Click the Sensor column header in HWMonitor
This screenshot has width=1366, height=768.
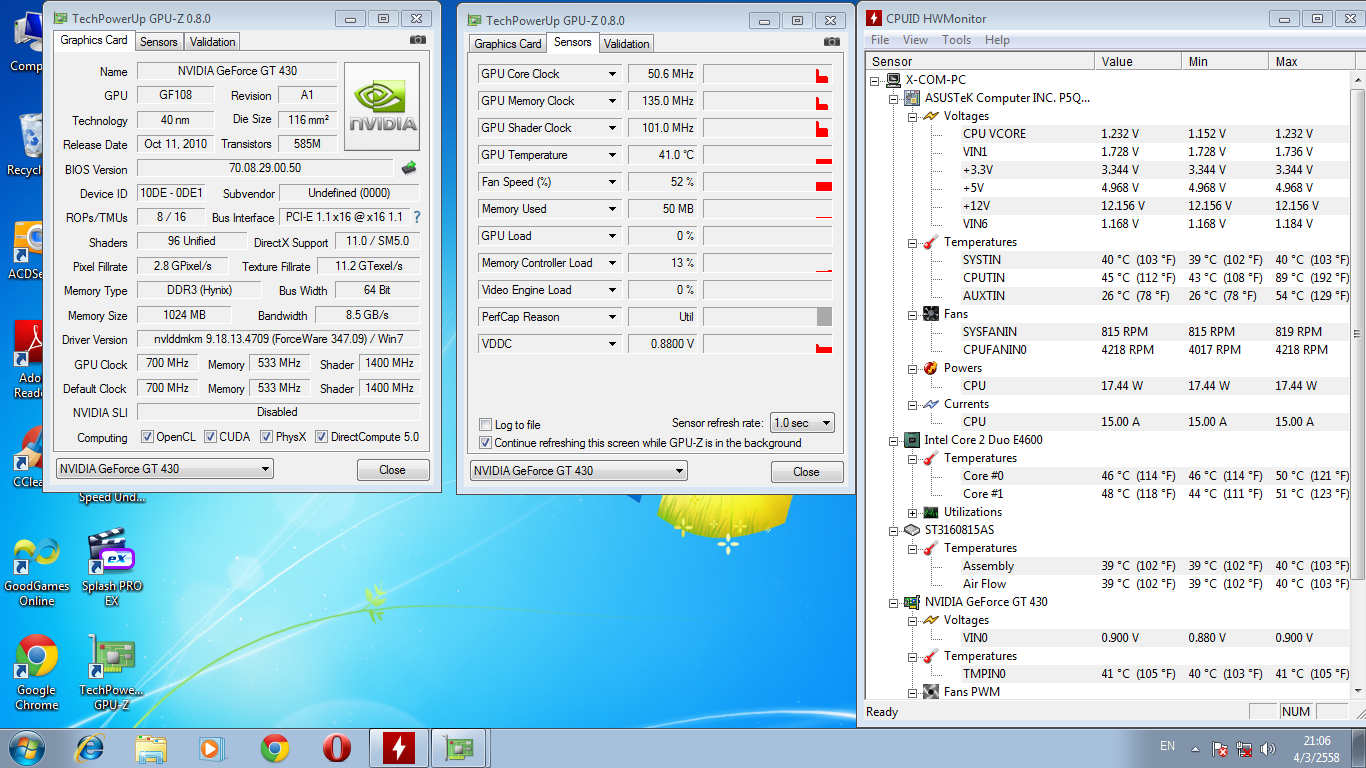click(980, 62)
